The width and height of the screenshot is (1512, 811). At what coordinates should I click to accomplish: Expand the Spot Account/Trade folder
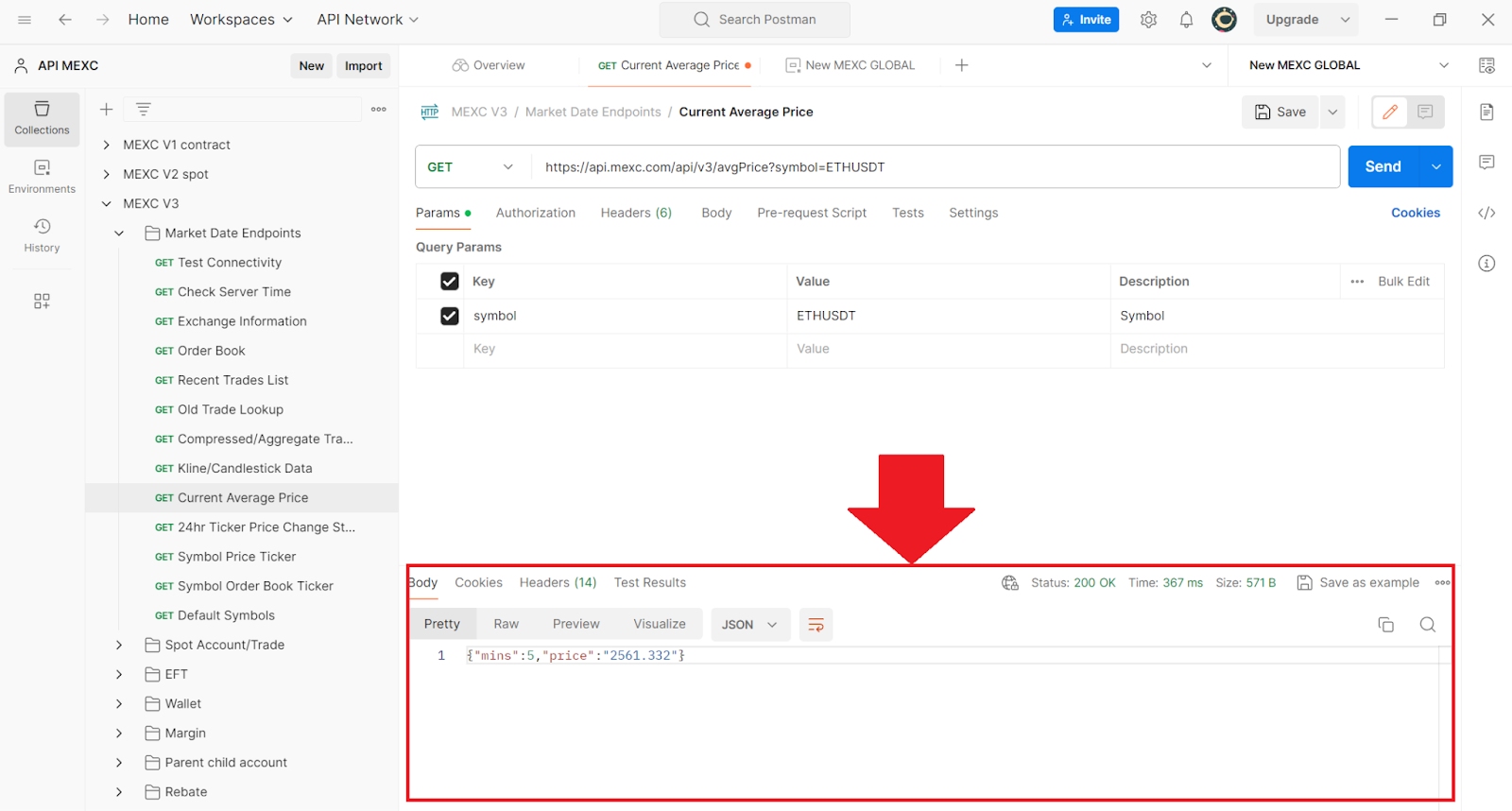pyautogui.click(x=119, y=645)
